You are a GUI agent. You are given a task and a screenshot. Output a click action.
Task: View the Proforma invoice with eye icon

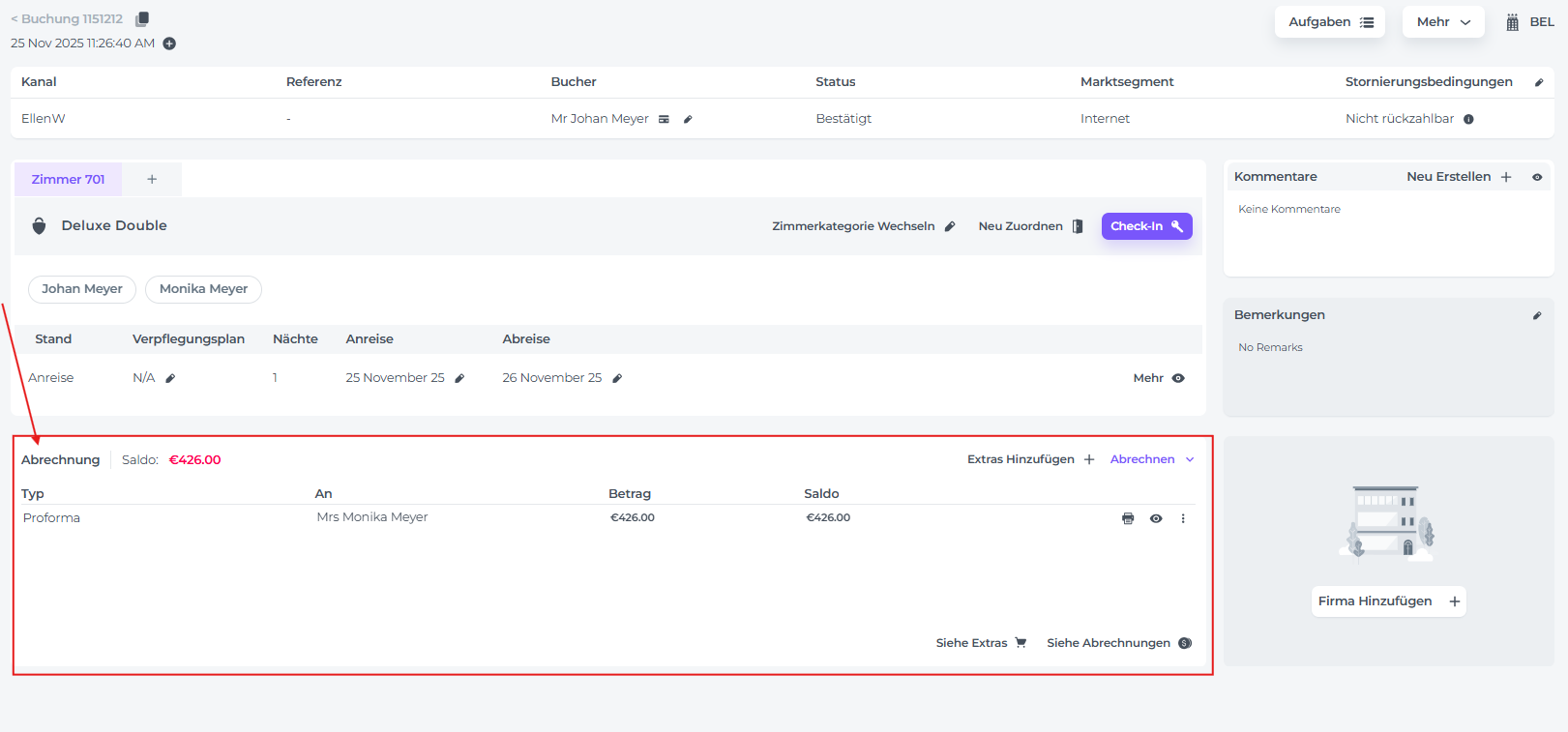click(x=1156, y=518)
